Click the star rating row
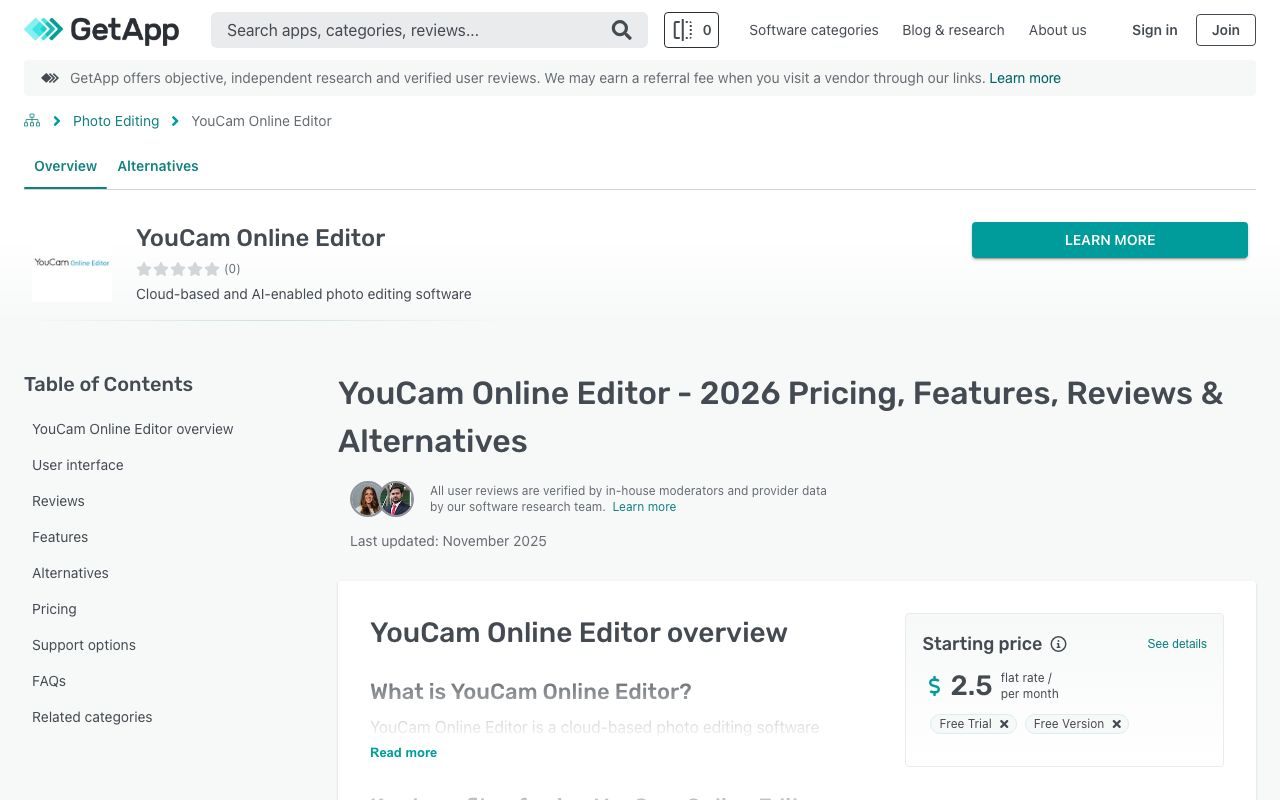This screenshot has width=1280, height=800. (x=178, y=269)
